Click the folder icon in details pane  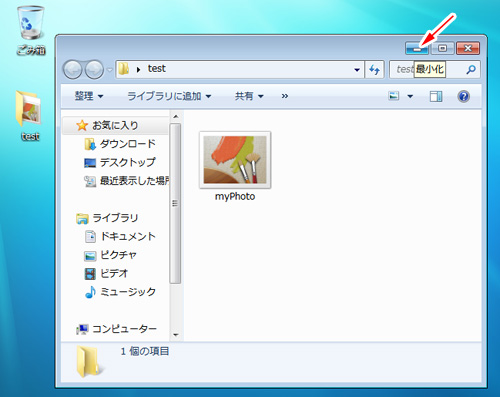tap(88, 361)
